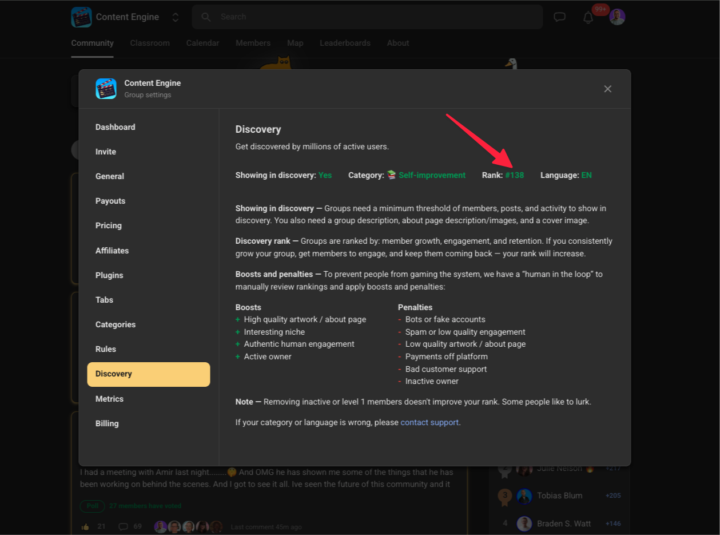Click the profile avatar in top bar
The image size is (720, 535).
click(617, 17)
